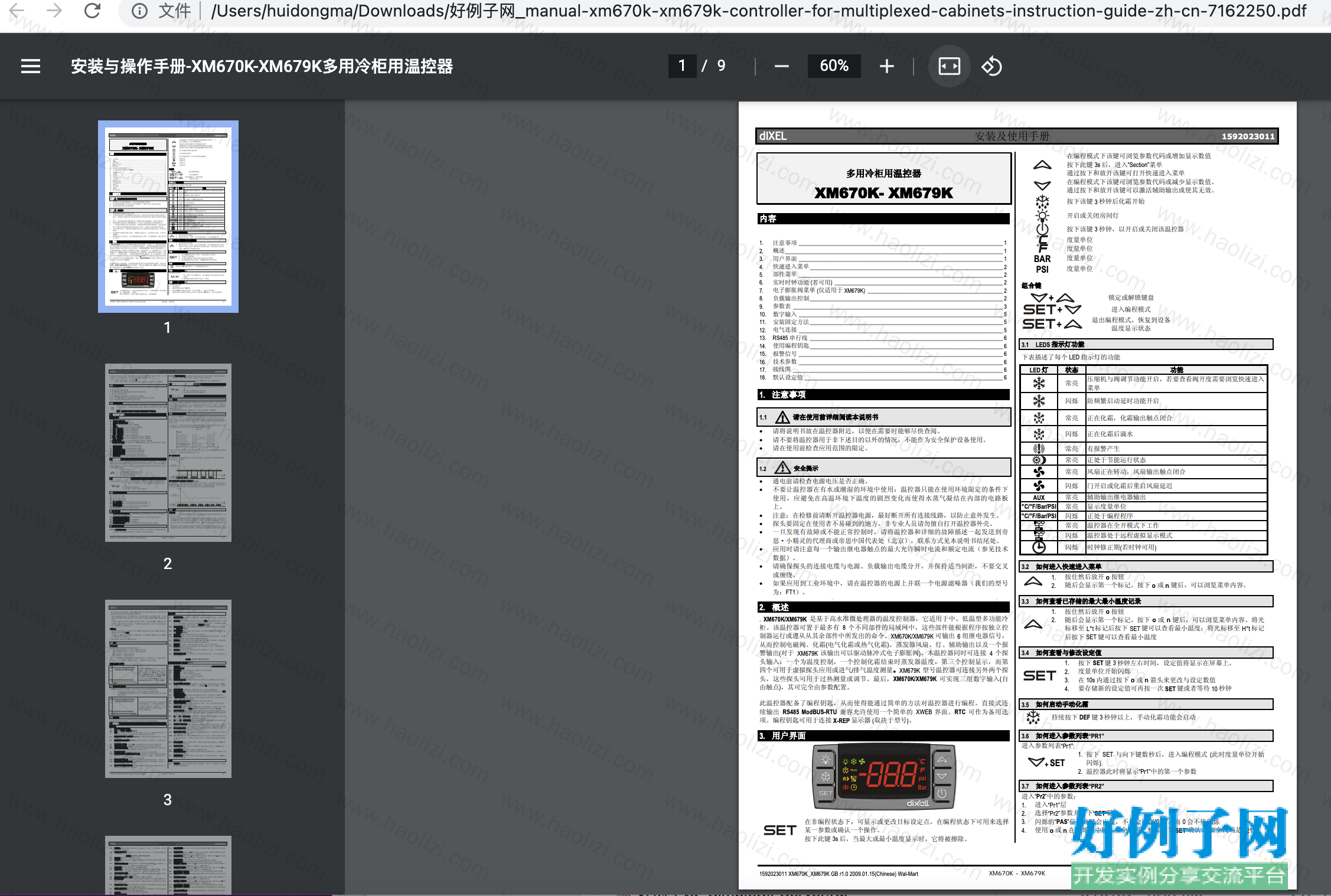Zoom out with the minus button
Screen dimensions: 1331x896
pyautogui.click(x=781, y=66)
